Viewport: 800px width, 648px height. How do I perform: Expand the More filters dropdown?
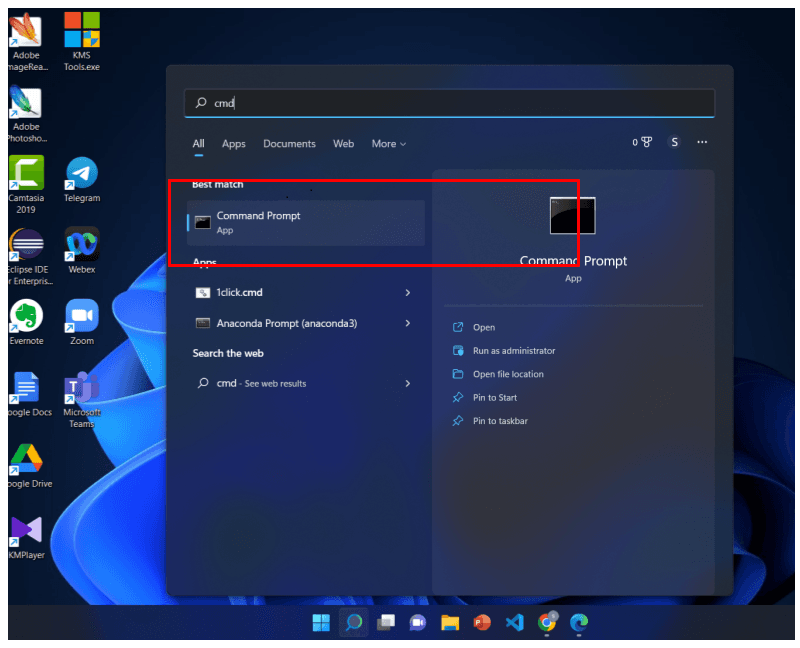point(388,144)
